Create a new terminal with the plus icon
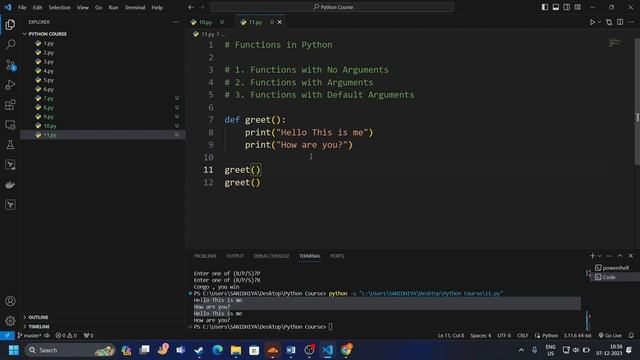The image size is (640, 360). (x=592, y=256)
